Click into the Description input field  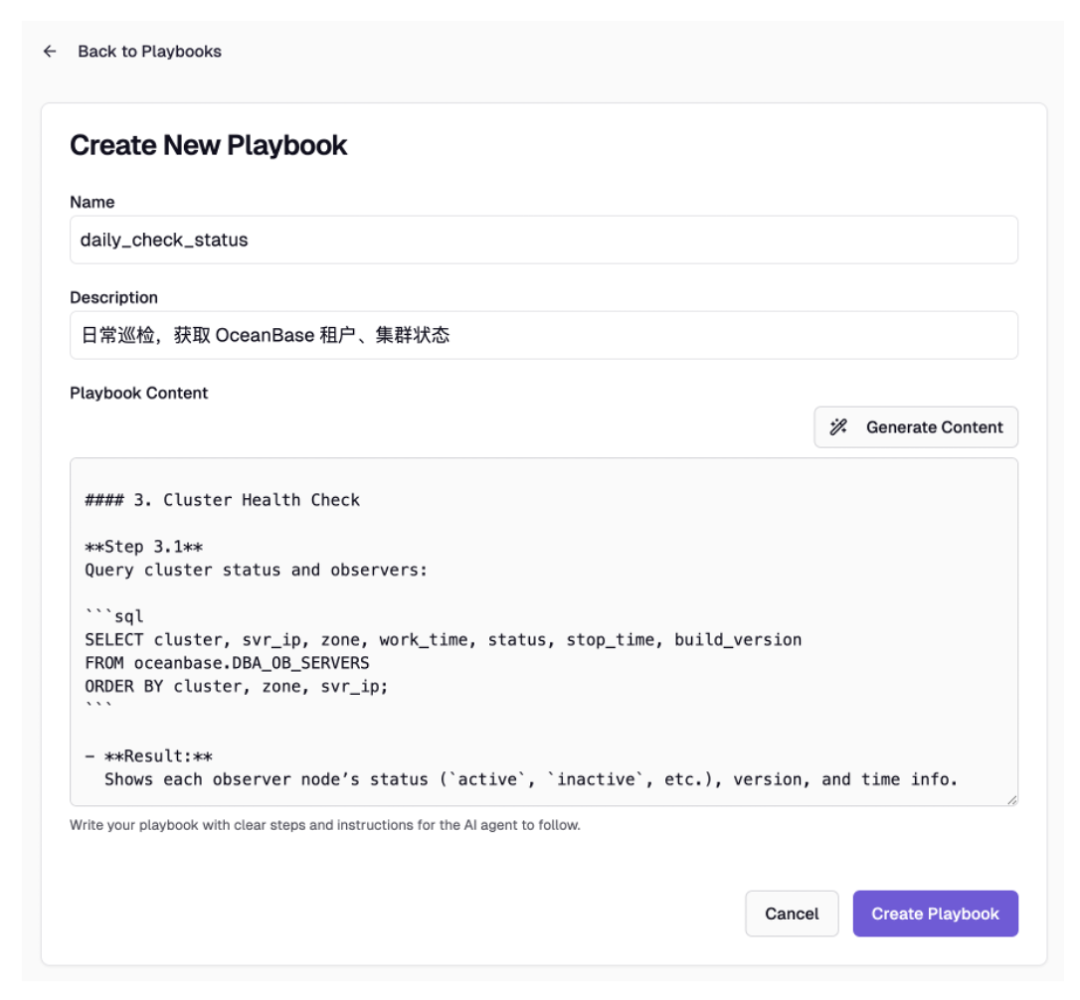click(x=543, y=335)
